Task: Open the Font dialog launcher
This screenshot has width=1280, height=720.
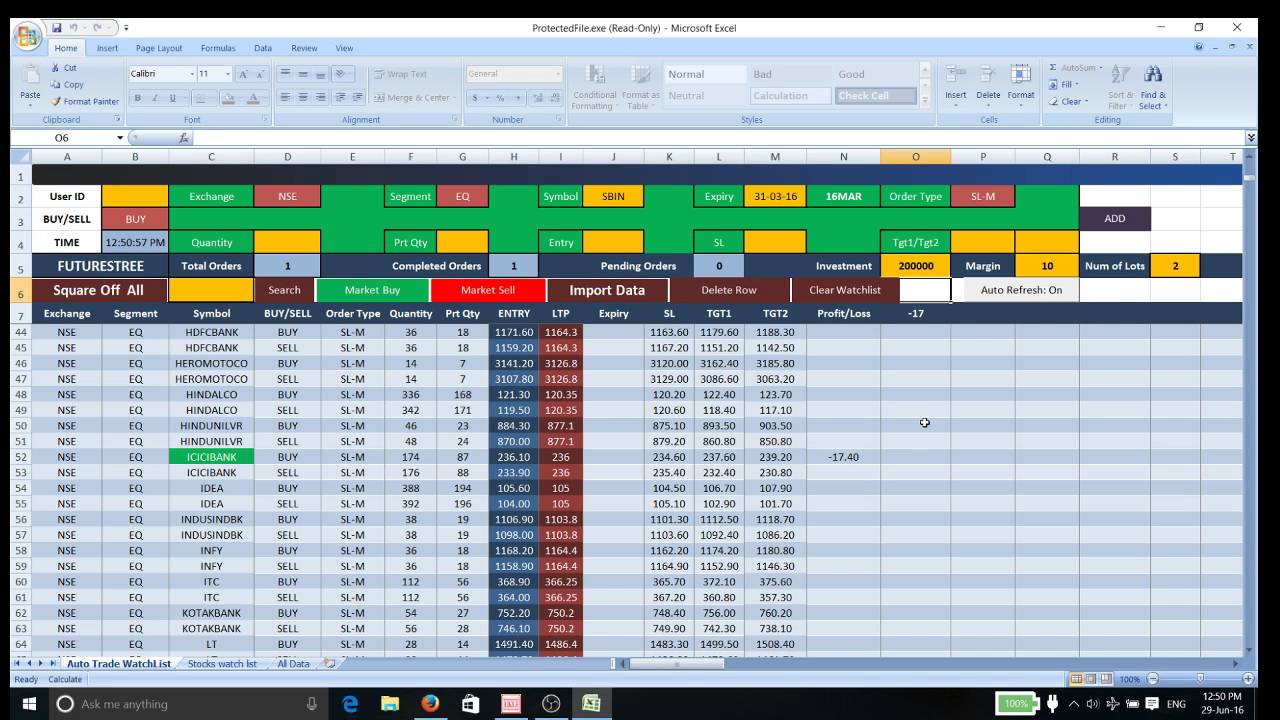Action: coord(265,119)
